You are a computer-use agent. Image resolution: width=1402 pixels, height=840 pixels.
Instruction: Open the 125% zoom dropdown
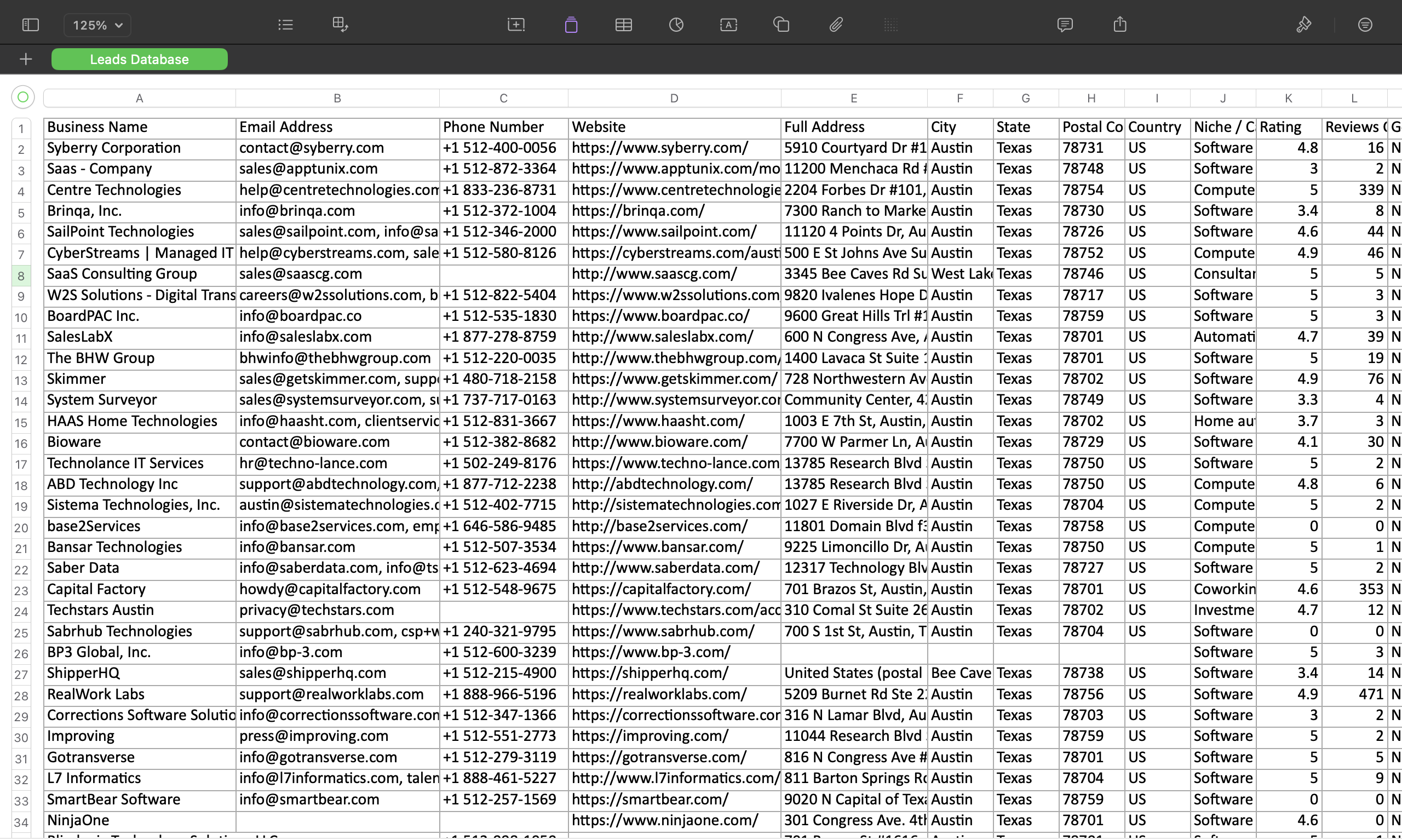tap(97, 25)
